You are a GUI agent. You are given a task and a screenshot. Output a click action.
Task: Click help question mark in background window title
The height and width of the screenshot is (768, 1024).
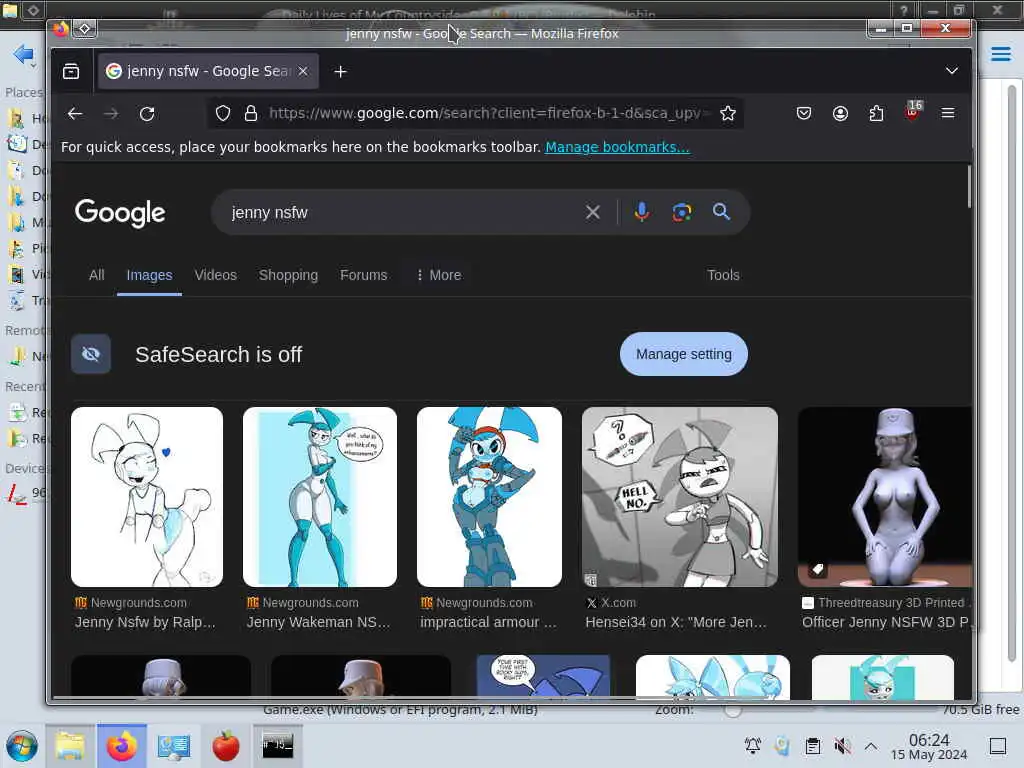click(x=903, y=10)
